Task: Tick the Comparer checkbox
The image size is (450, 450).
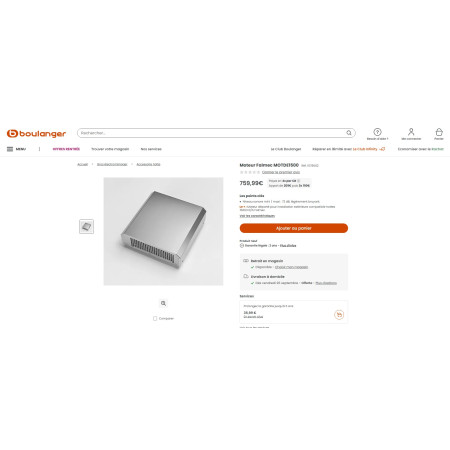Action: [155, 318]
